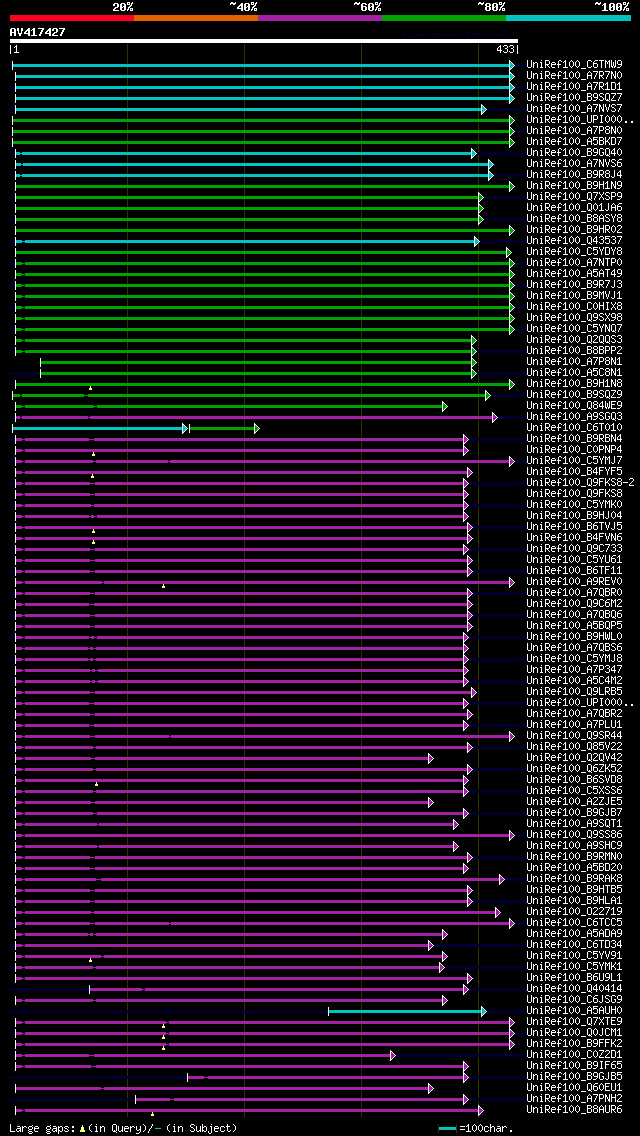Viewport: 640px width, 1136px height.
Task: Select the UniRef100_Q9SR44 label
Action: (x=574, y=736)
